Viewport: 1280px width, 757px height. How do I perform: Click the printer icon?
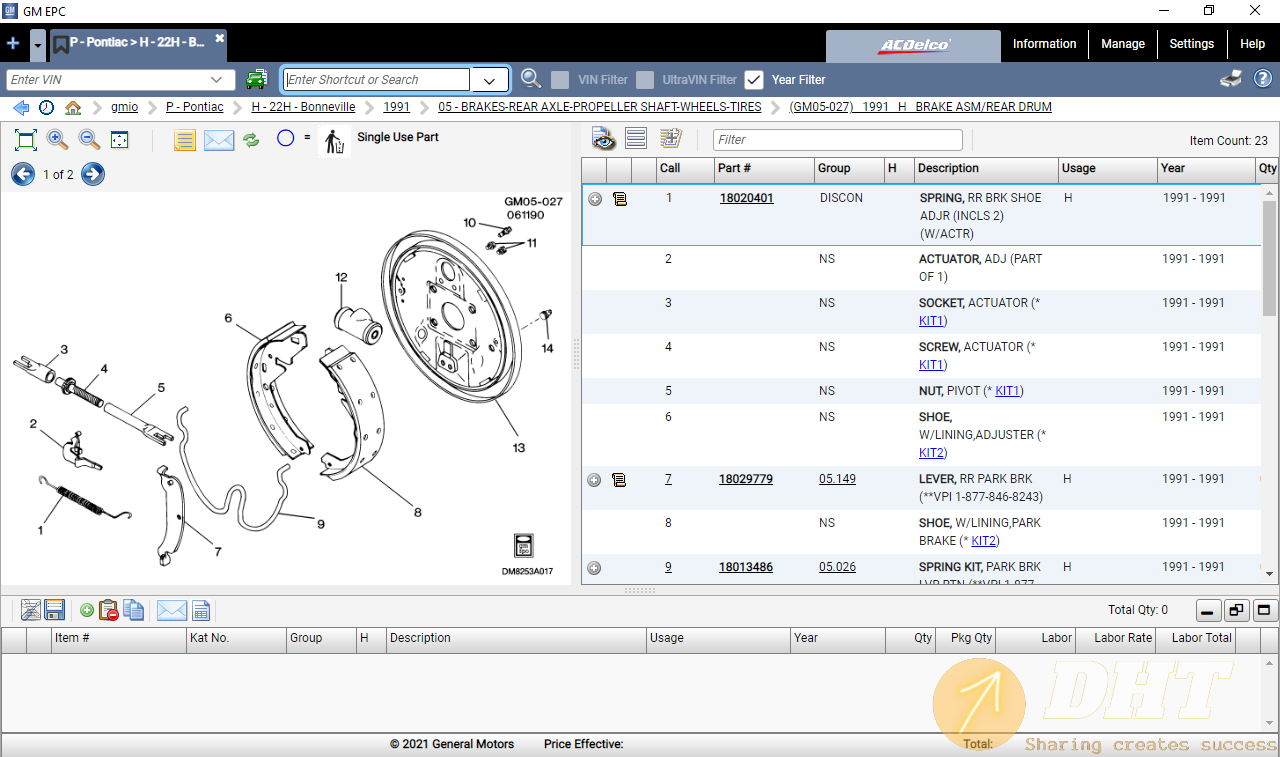click(1231, 80)
